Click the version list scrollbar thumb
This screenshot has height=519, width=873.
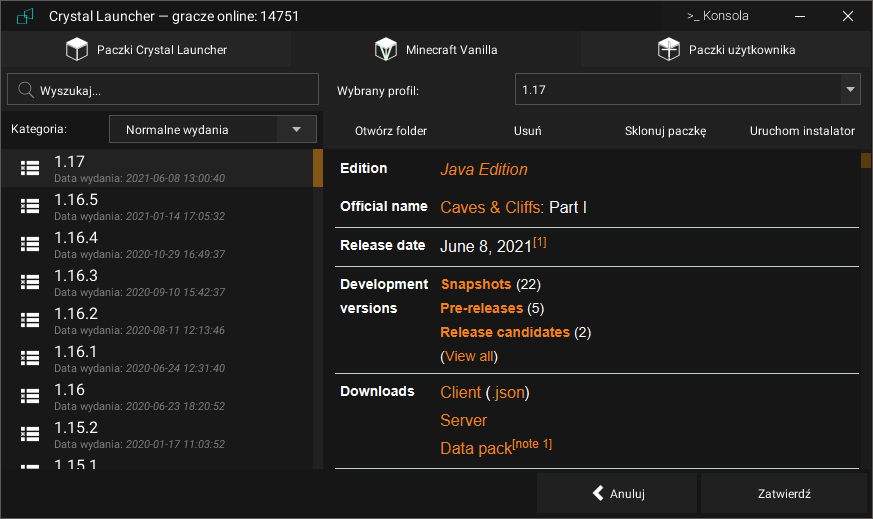[318, 168]
